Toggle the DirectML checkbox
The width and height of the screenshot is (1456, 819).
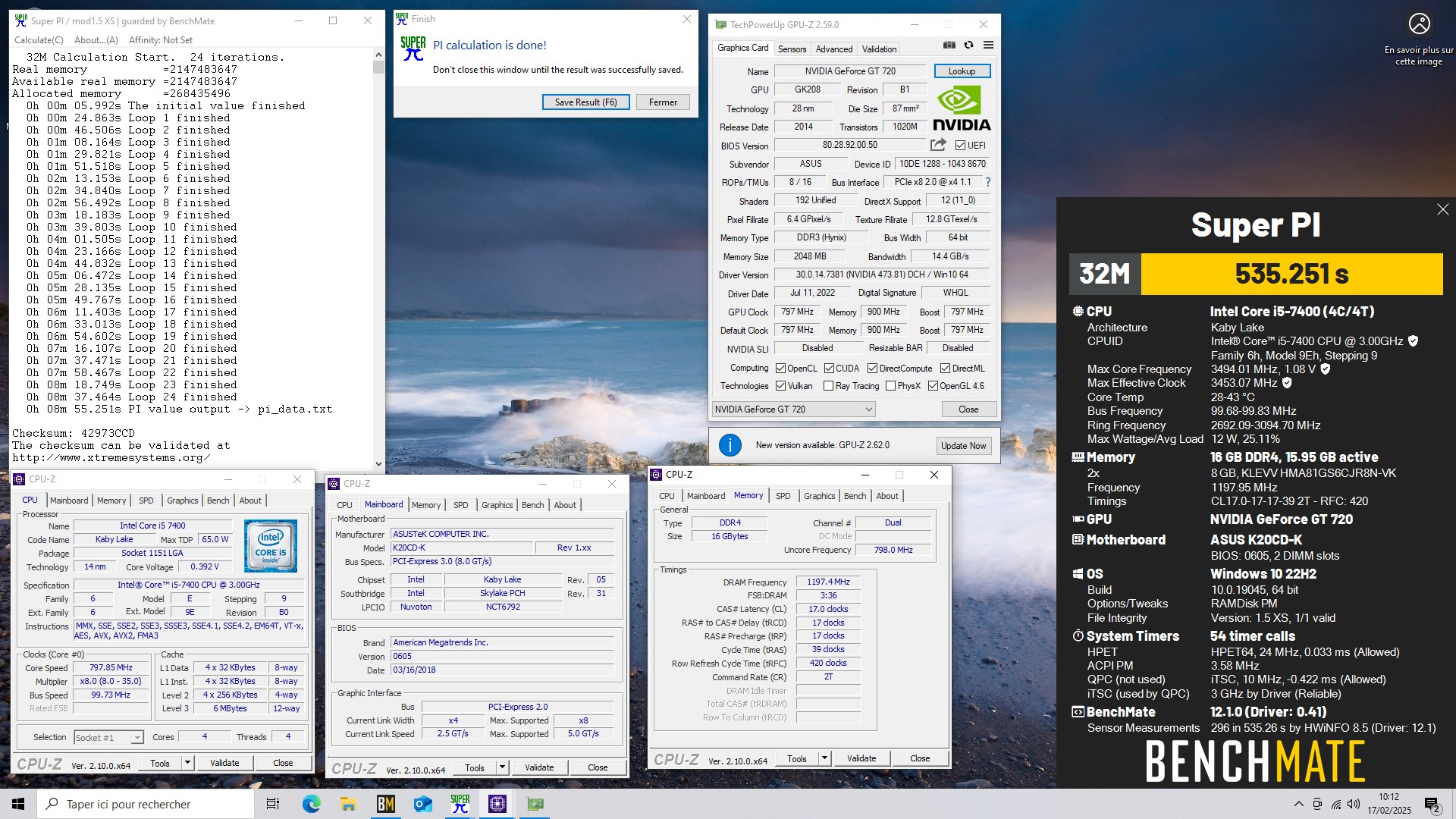click(x=945, y=369)
